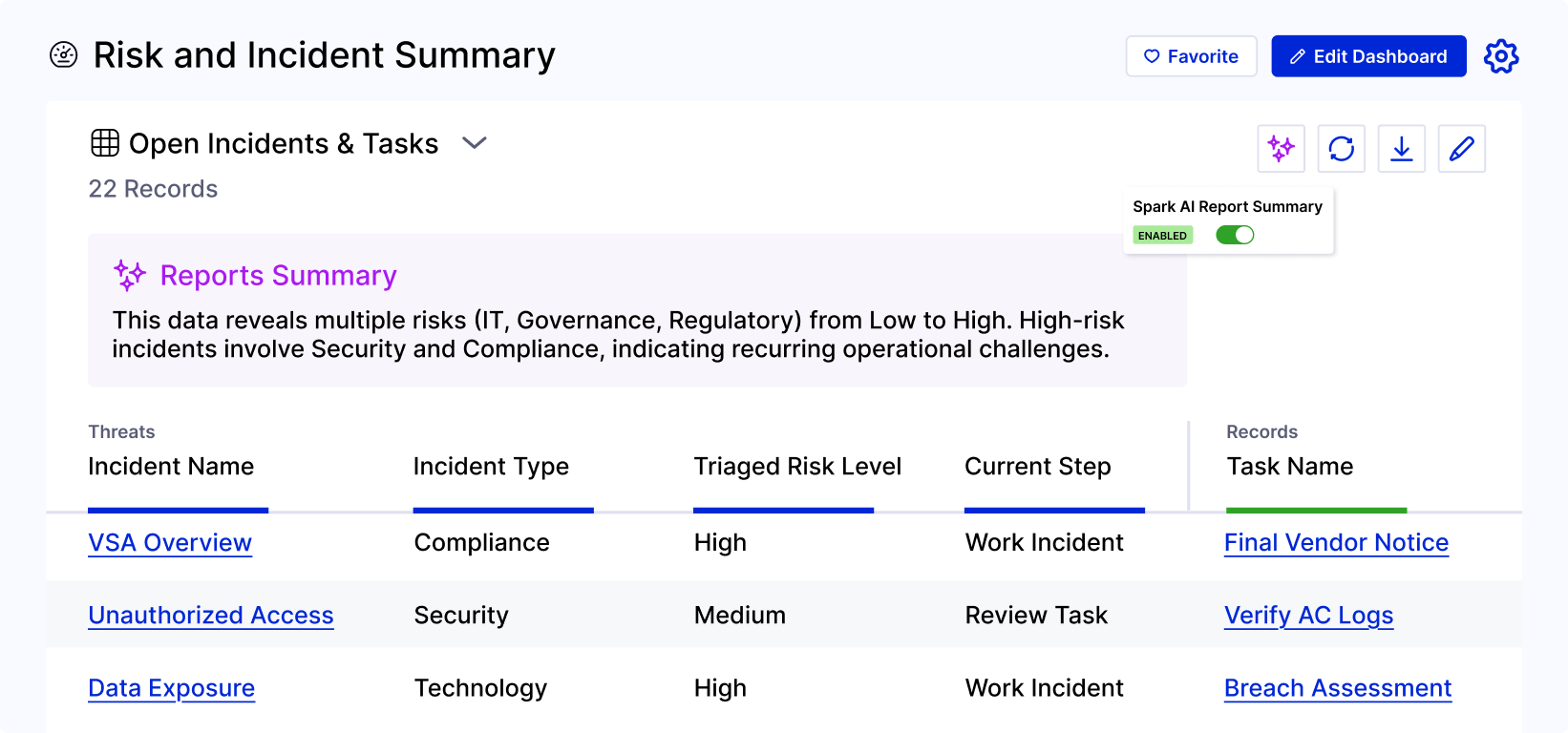
Task: Click the Task Name column header
Action: click(x=1289, y=467)
